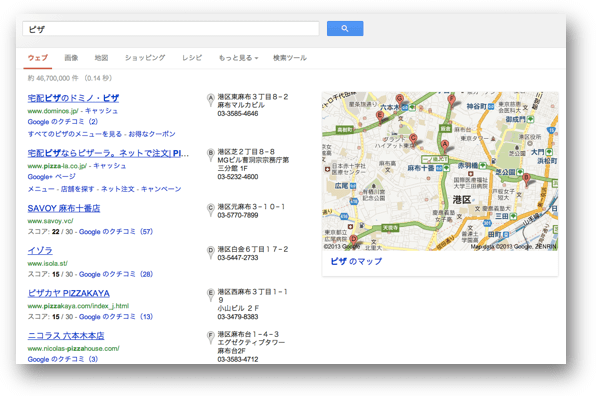Open the イゾラ result
The width and height of the screenshot is (596, 396).
pyautogui.click(x=40, y=251)
